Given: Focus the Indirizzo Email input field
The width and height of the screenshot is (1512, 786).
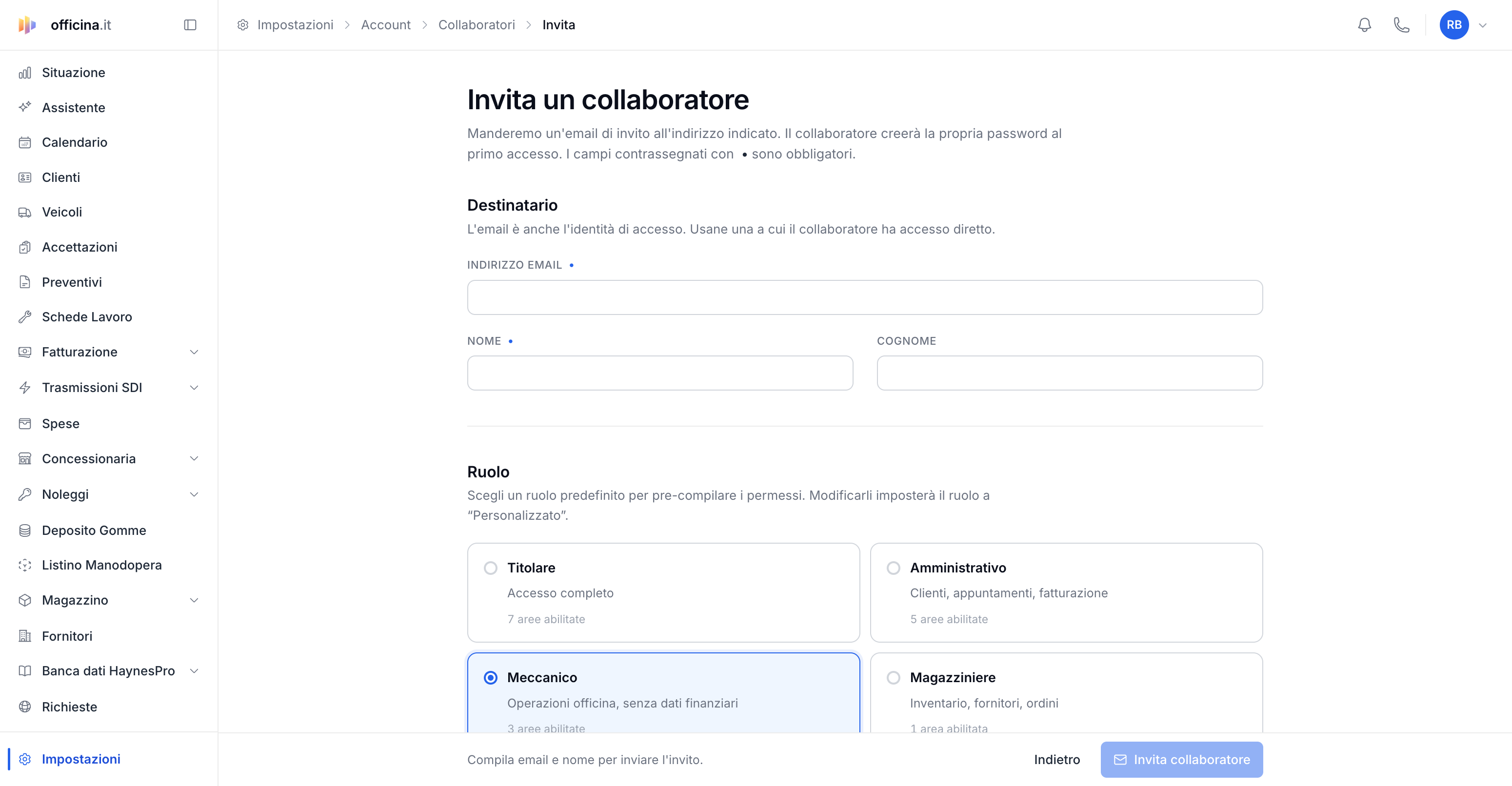Looking at the screenshot, I should tap(865, 297).
